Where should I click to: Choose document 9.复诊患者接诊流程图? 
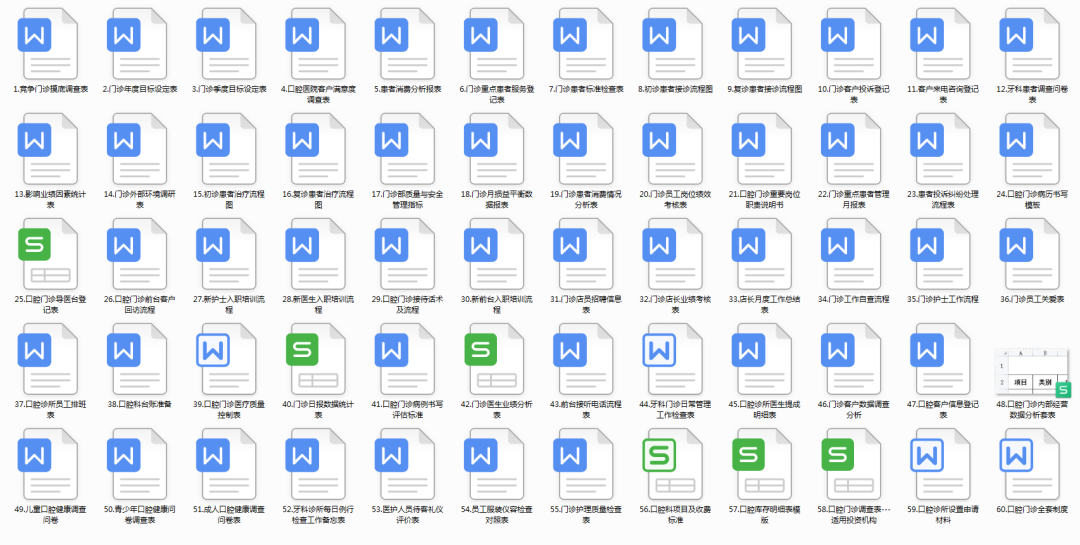[x=765, y=44]
